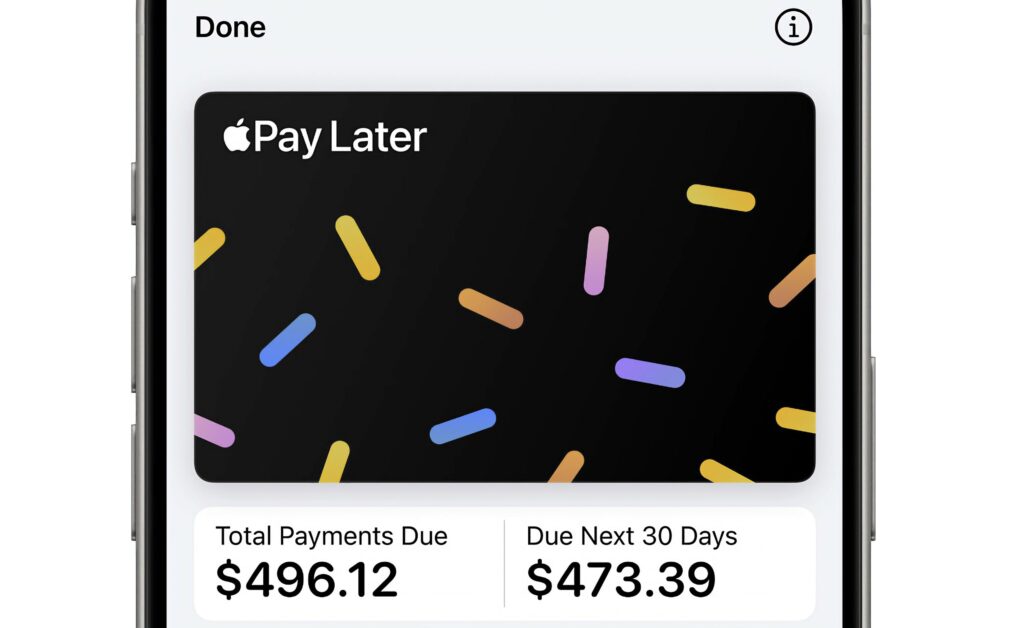Image resolution: width=1024 pixels, height=628 pixels.
Task: Tap the Done button
Action: (230, 27)
